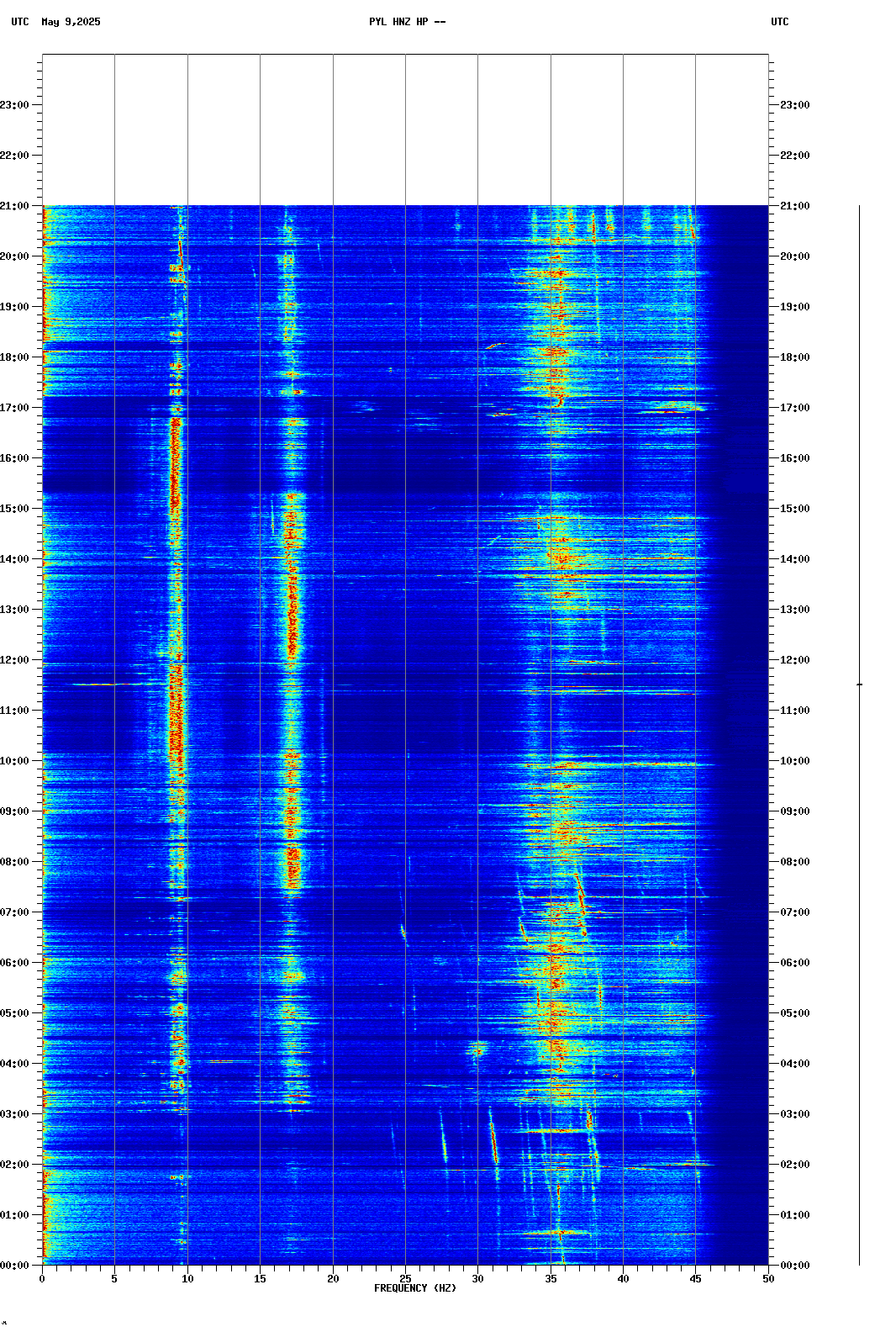
Task: Pick the 15:00 label on the left time axis
Action: (14, 509)
